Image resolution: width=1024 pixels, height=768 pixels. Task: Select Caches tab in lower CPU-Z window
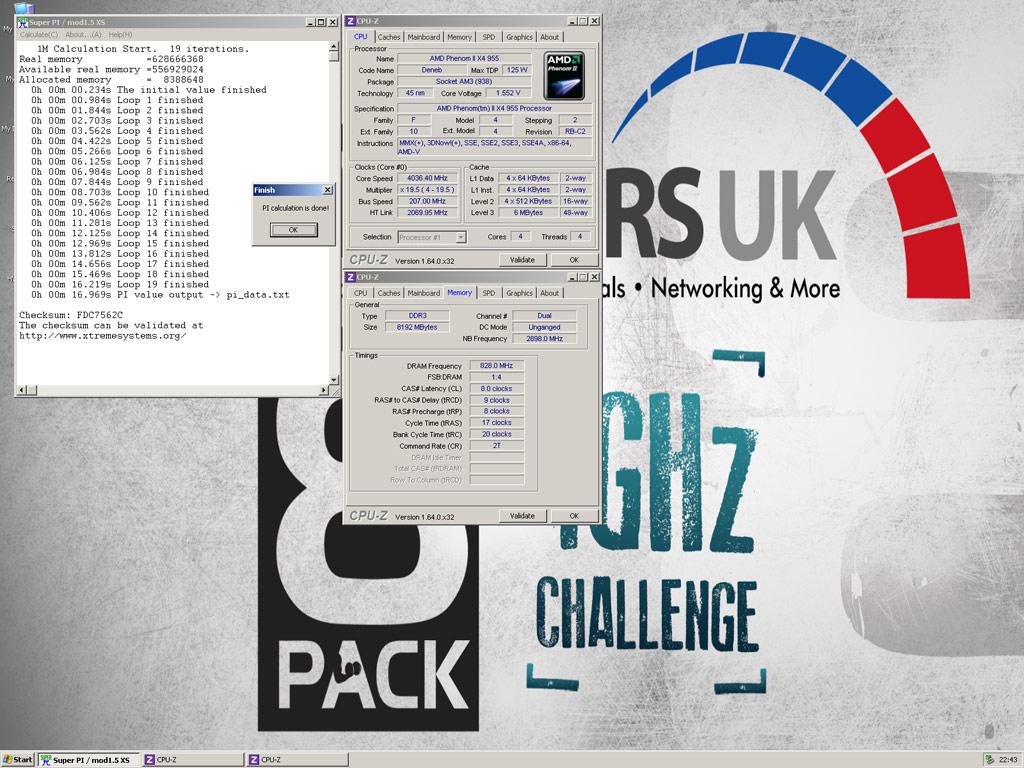click(389, 293)
